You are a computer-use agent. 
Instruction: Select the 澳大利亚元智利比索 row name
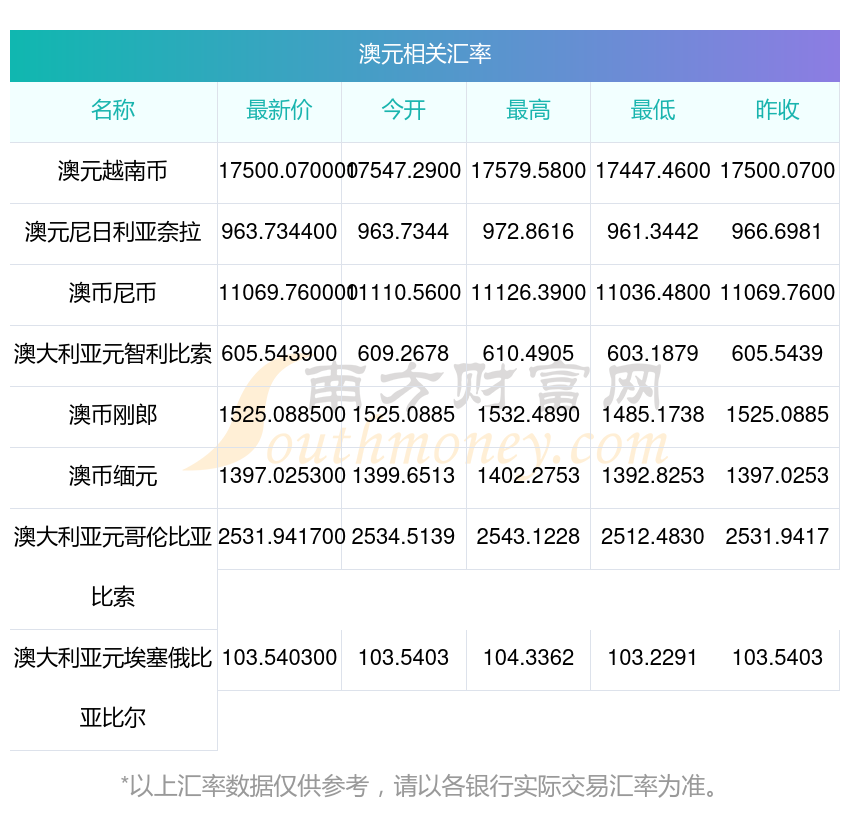pos(113,354)
